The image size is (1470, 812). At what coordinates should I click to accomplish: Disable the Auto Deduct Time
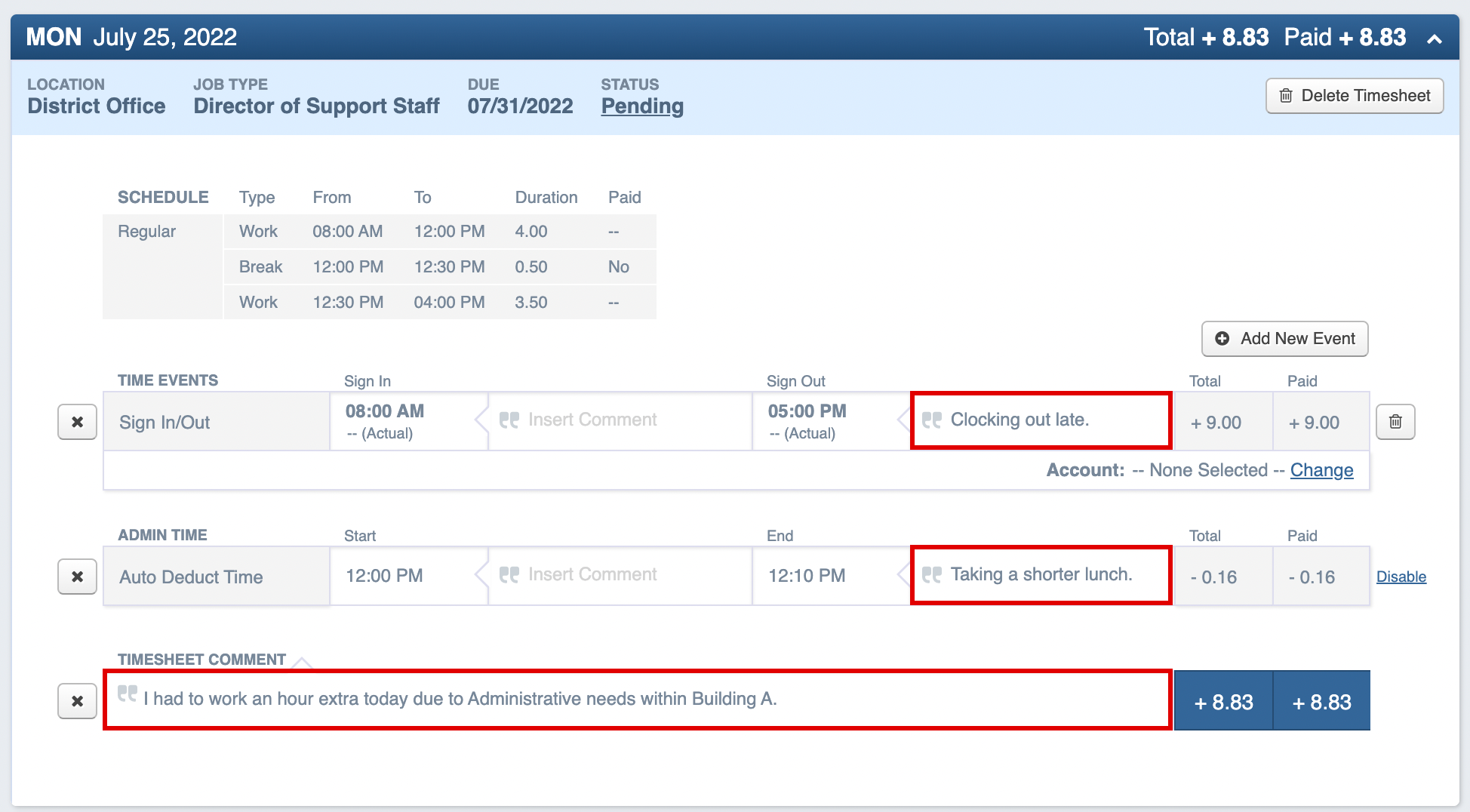coord(1401,577)
